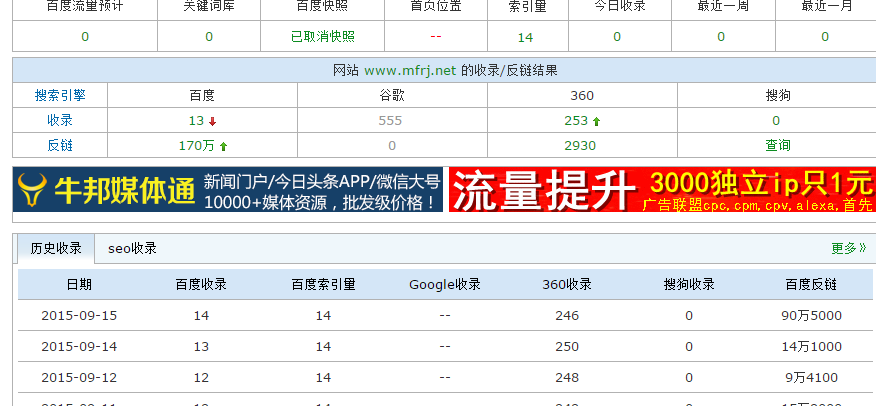
Task: Open the www.mfrj.net website link
Action: (x=410, y=71)
